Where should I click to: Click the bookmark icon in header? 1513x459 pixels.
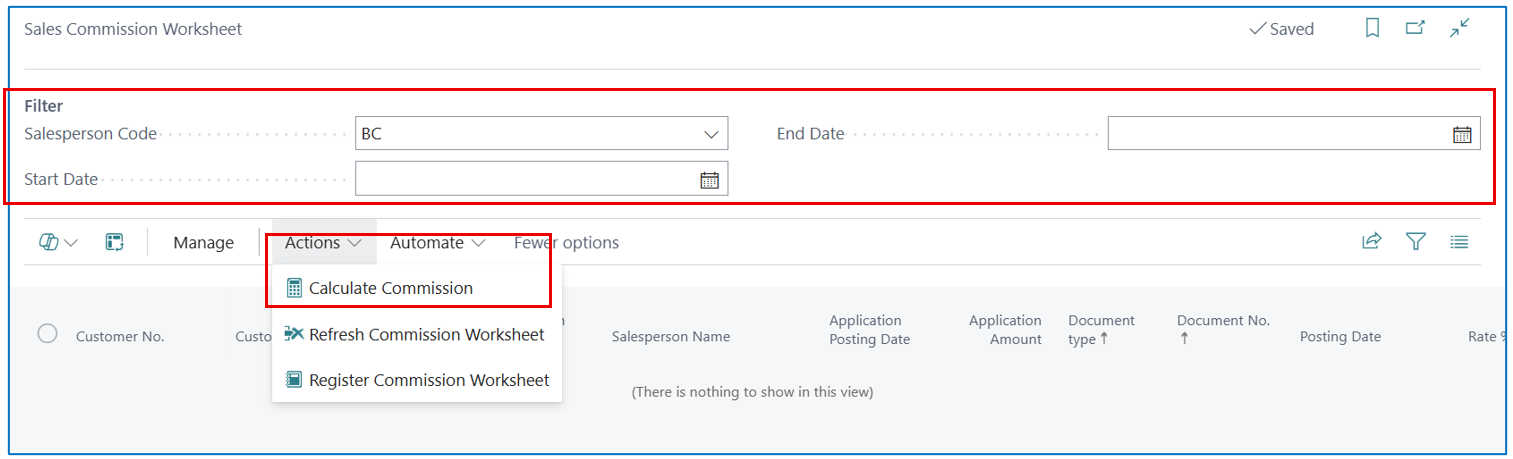(x=1372, y=29)
